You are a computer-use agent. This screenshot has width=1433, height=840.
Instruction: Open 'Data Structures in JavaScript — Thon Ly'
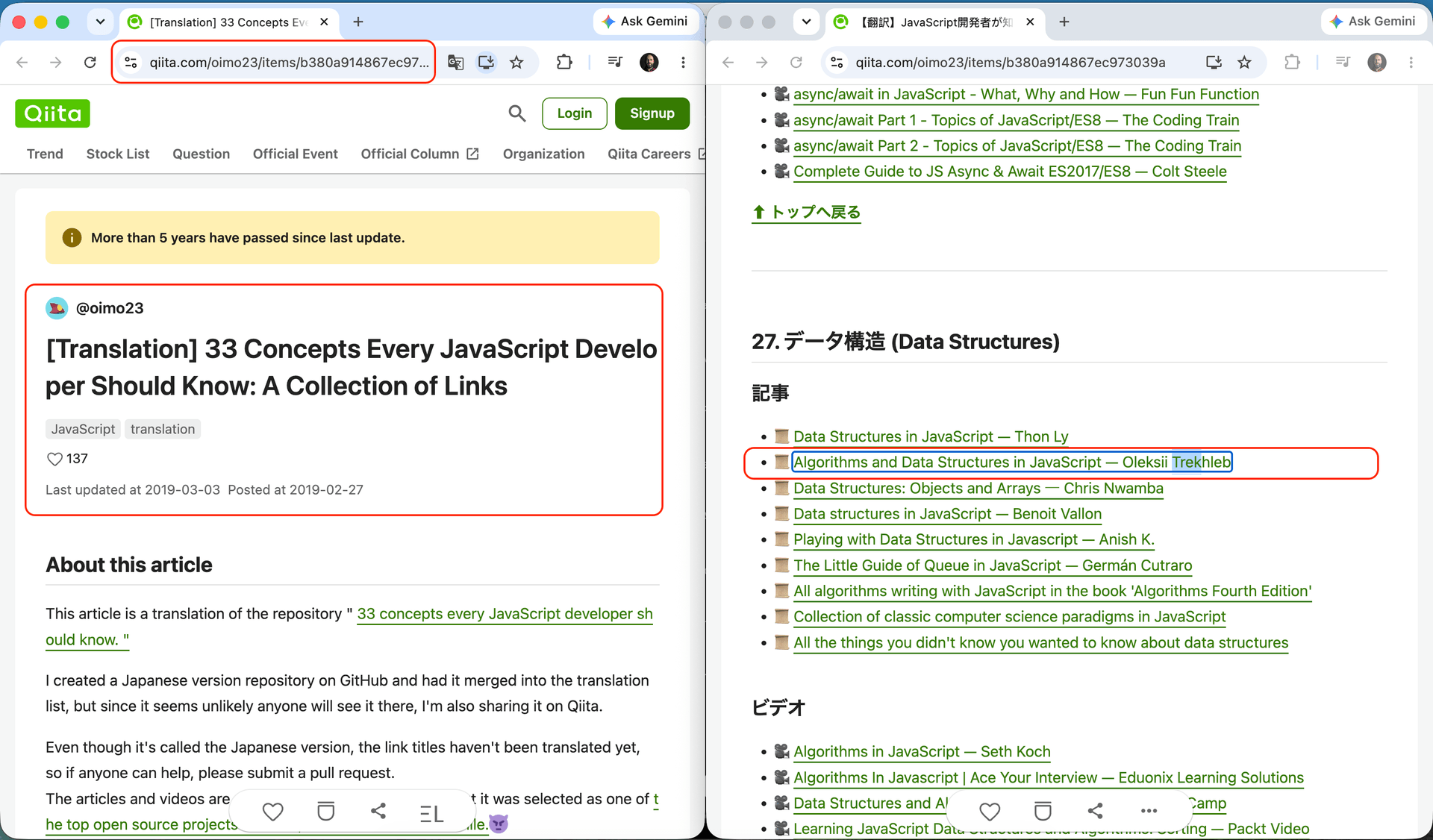(x=931, y=436)
